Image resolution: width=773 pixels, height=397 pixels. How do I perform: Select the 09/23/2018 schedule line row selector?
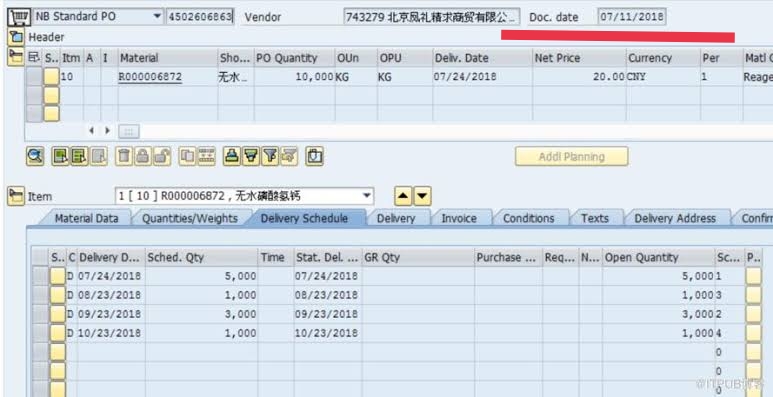click(40, 314)
